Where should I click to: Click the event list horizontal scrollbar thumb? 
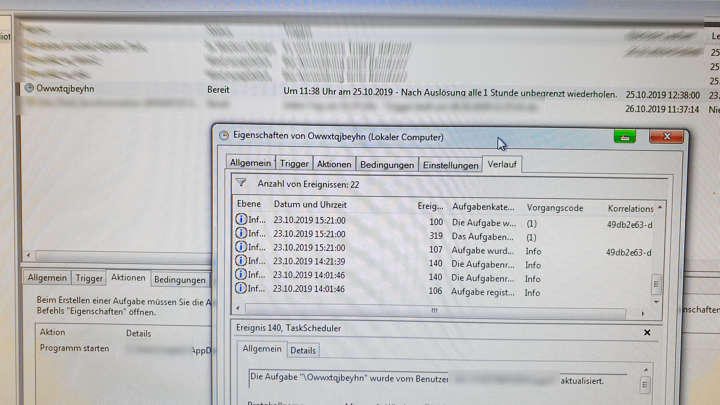click(x=435, y=310)
